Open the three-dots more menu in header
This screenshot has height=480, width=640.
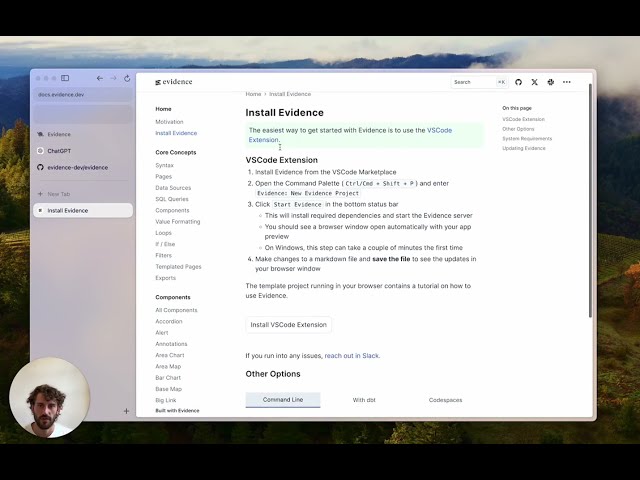point(567,82)
